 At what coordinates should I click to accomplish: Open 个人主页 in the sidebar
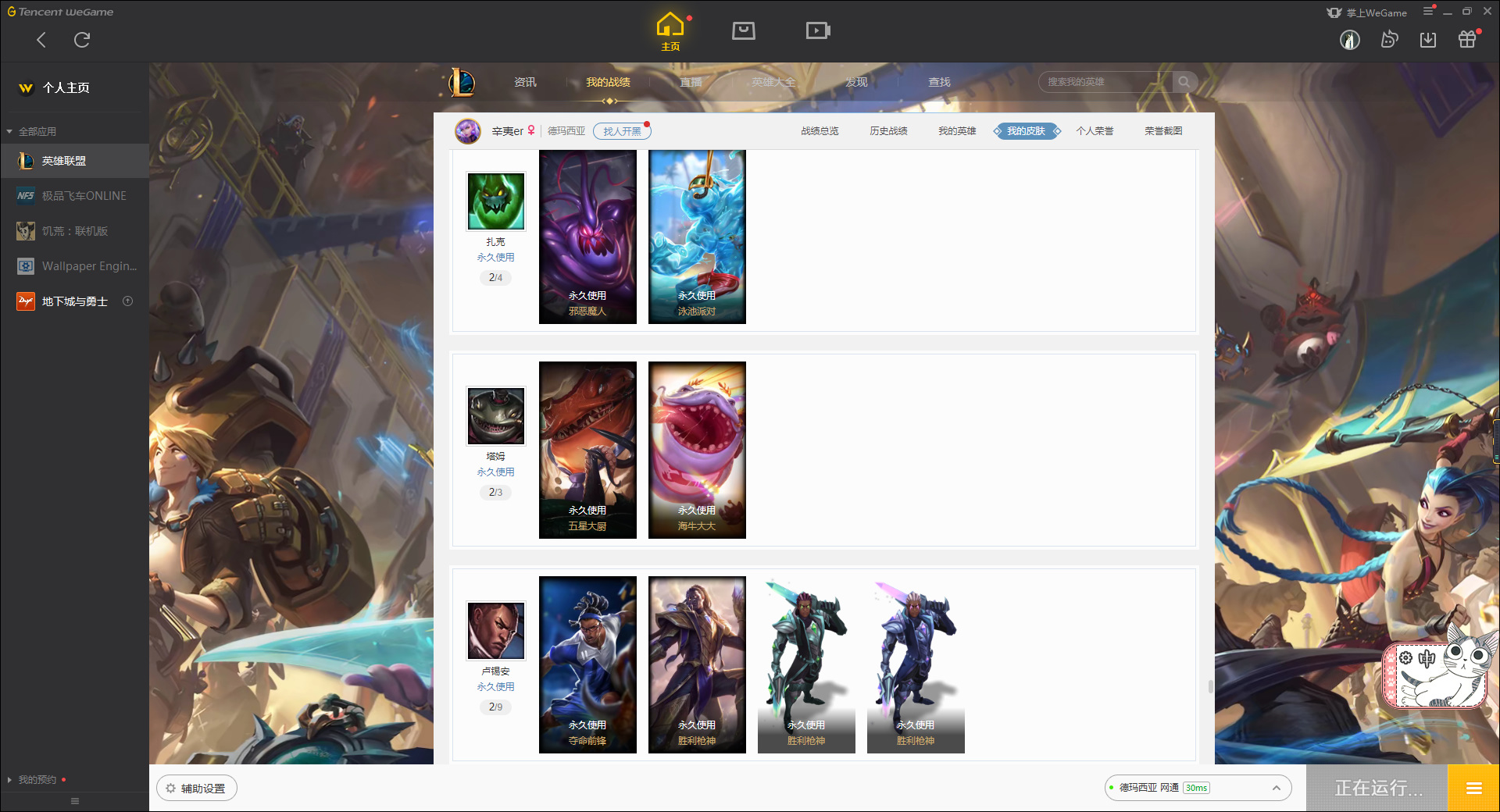(55, 87)
